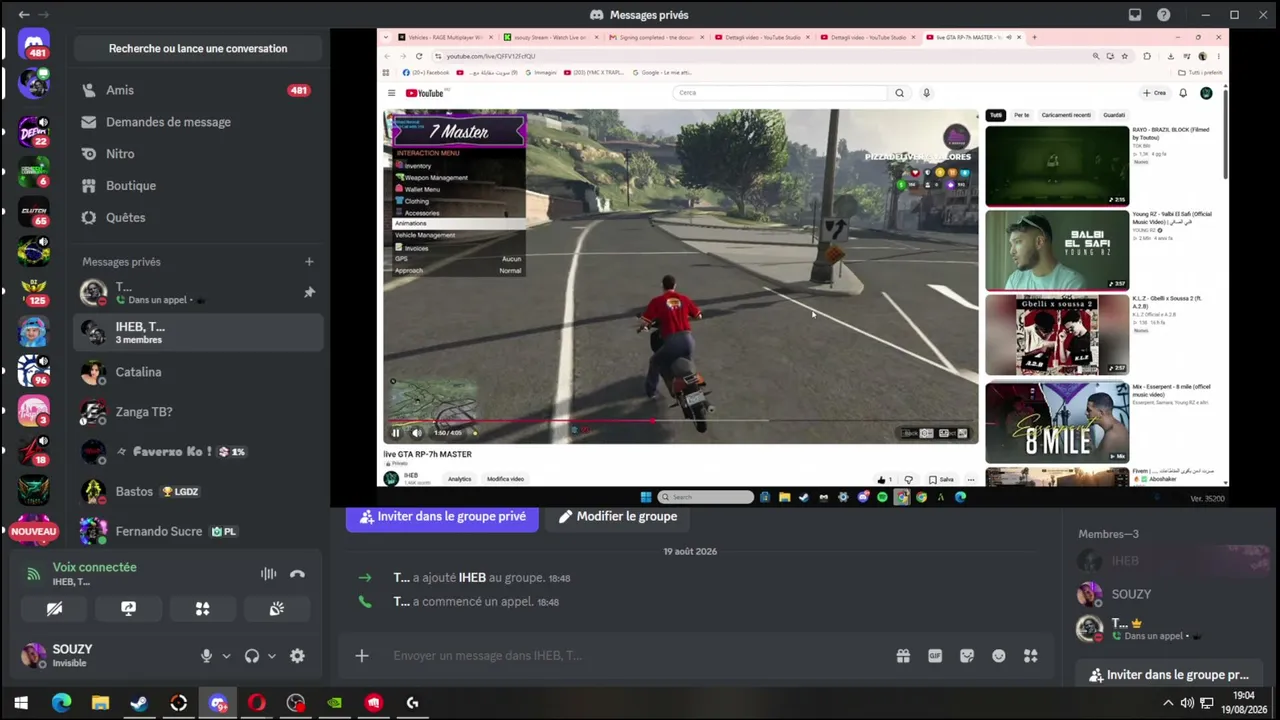Screen dimensions: 1280x720
Task: Seek on the YouTube video progress bar
Action: click(x=680, y=421)
